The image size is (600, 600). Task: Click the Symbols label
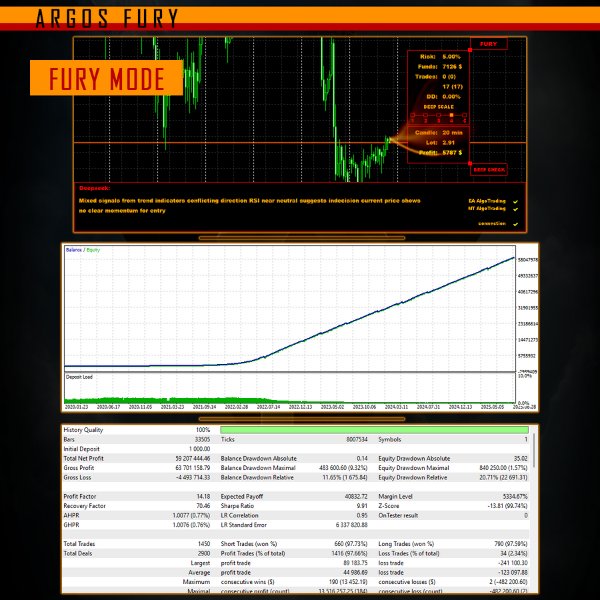pyautogui.click(x=390, y=439)
